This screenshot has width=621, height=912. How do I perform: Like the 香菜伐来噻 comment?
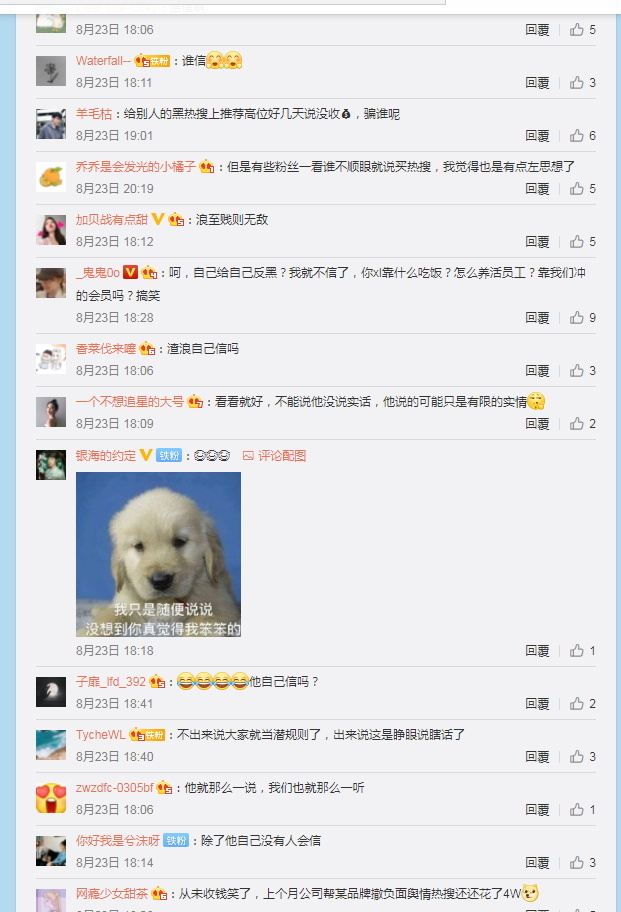[x=583, y=370]
